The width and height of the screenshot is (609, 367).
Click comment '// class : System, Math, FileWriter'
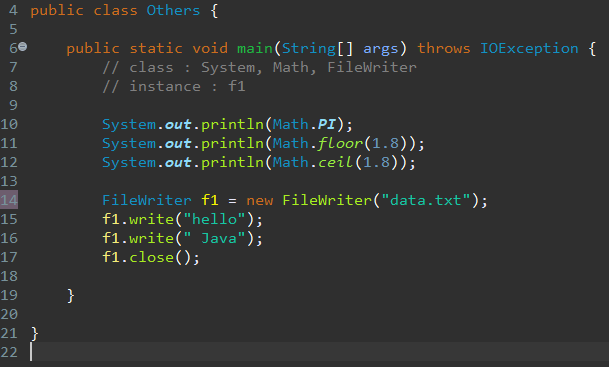[259, 68]
